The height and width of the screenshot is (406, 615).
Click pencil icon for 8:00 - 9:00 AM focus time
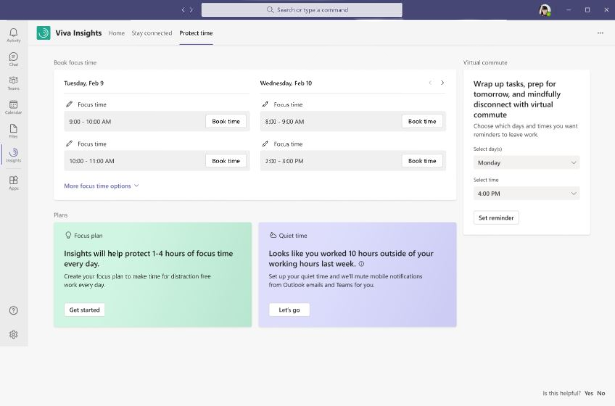tap(265, 104)
